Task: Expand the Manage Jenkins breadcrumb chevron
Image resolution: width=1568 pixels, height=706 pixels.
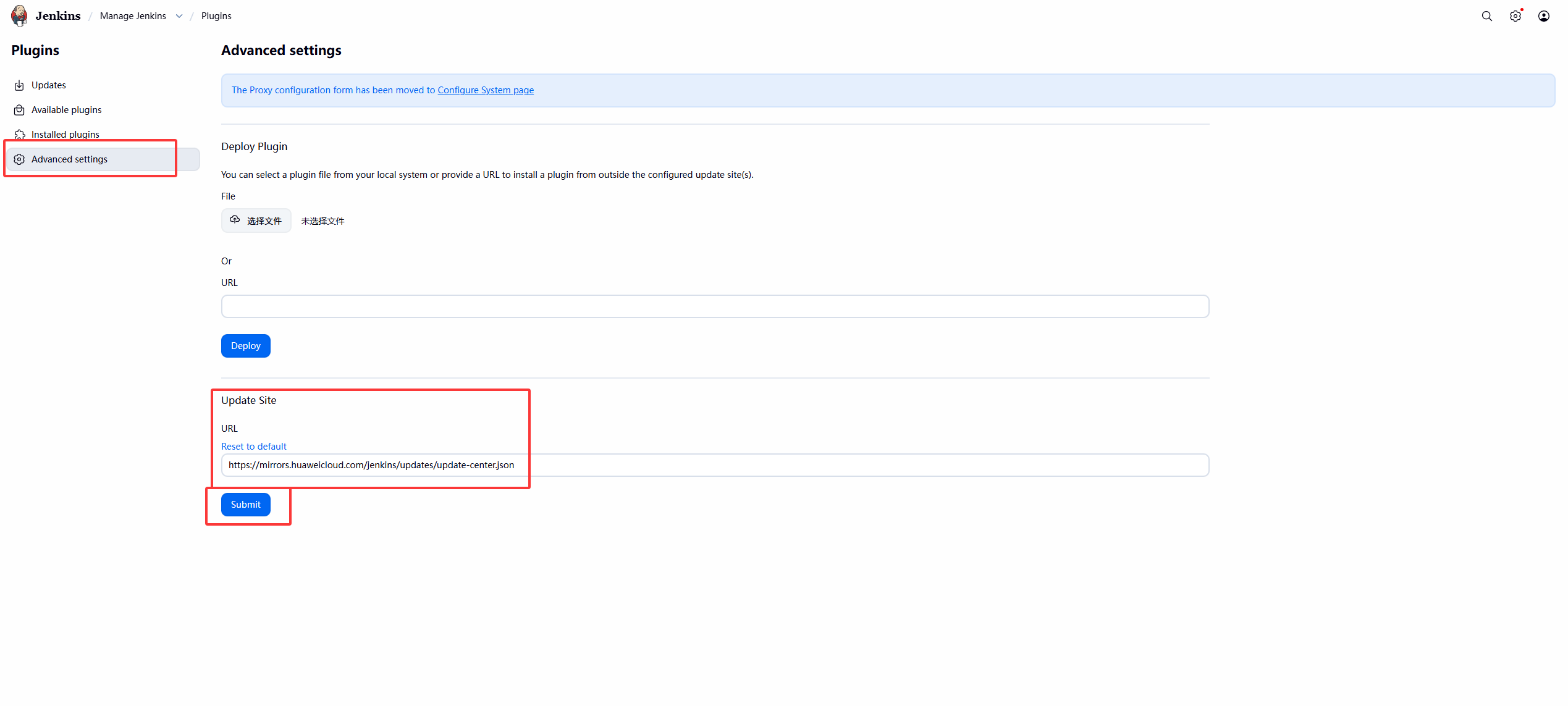Action: coord(179,16)
